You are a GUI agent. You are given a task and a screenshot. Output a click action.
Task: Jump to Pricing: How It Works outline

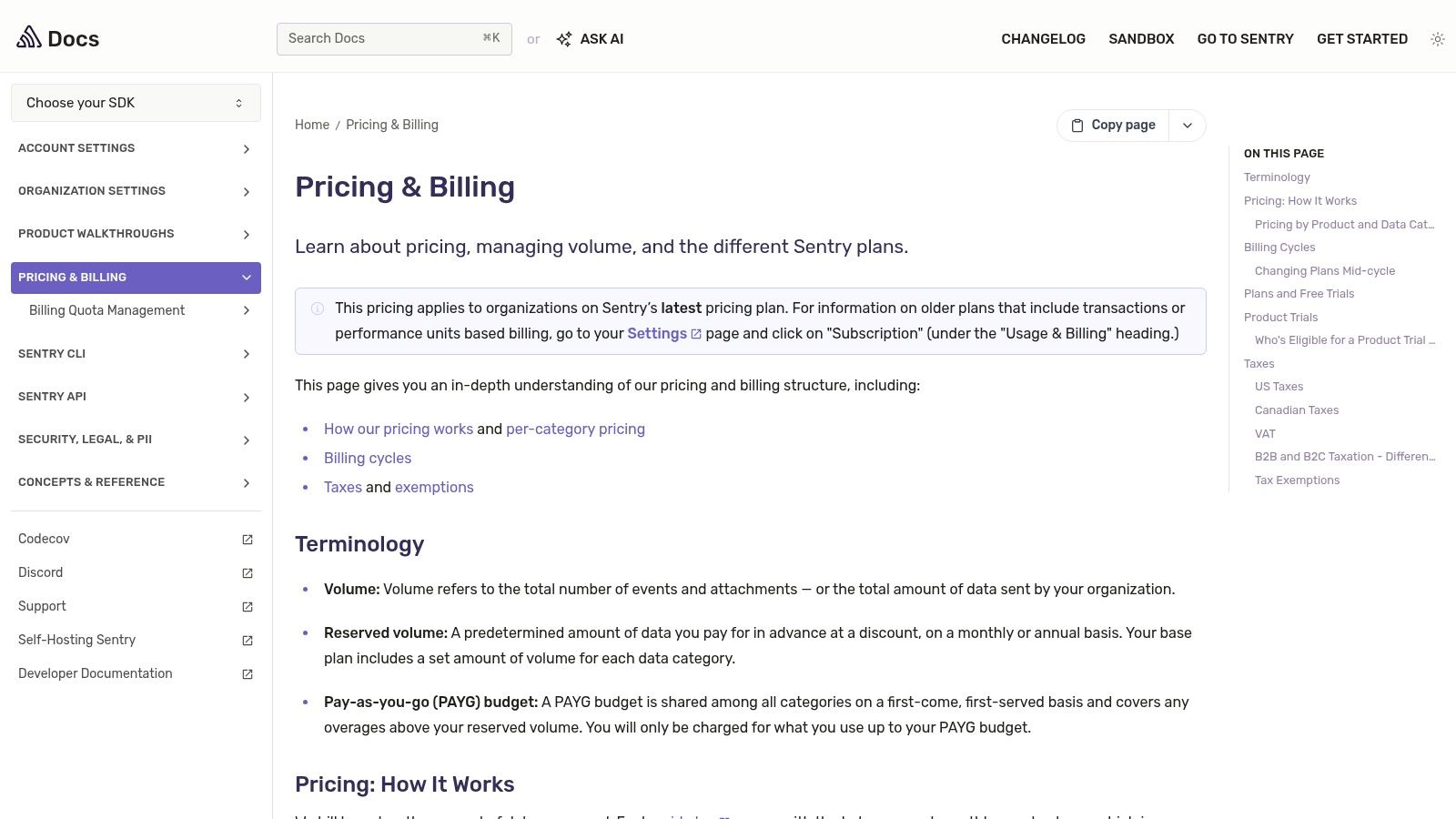(1300, 201)
